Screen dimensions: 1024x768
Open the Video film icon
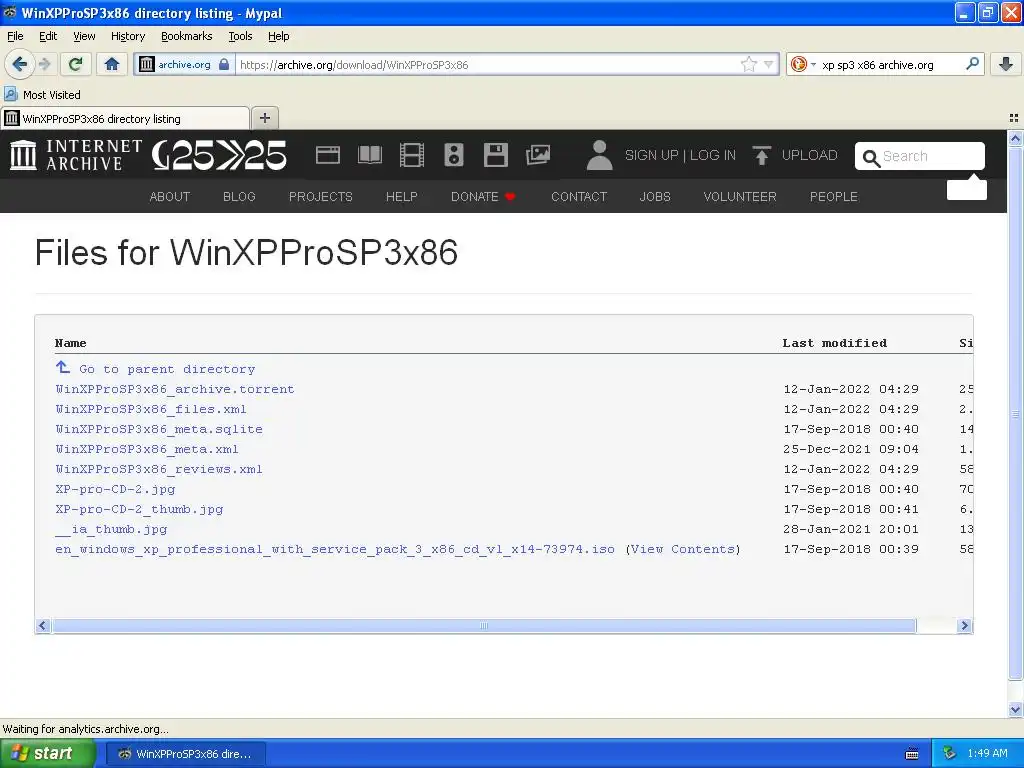pyautogui.click(x=411, y=155)
